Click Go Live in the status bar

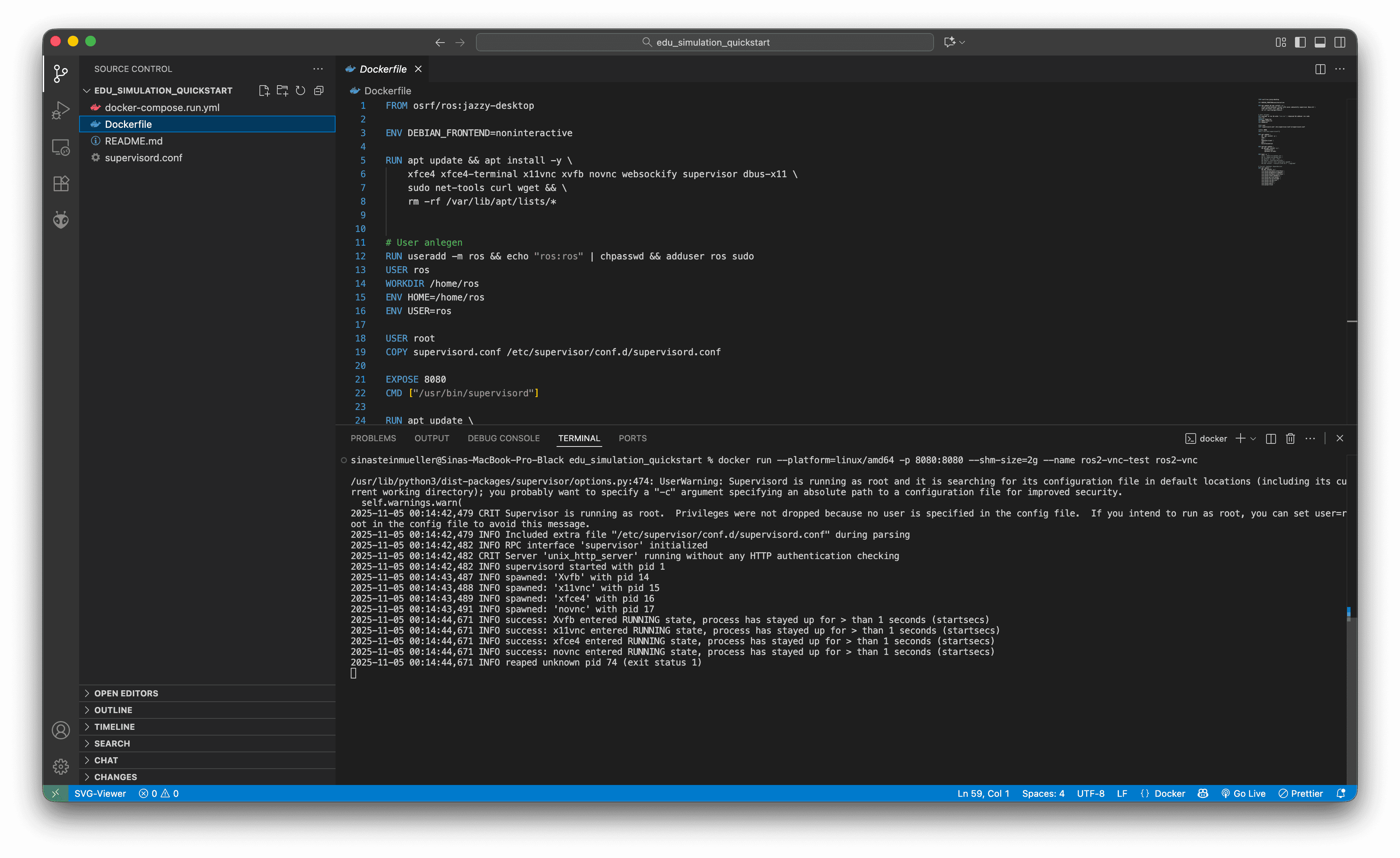click(x=1243, y=793)
